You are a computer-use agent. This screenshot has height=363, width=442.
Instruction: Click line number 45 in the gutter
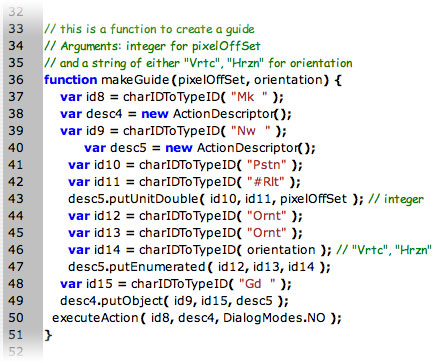pos(16,233)
